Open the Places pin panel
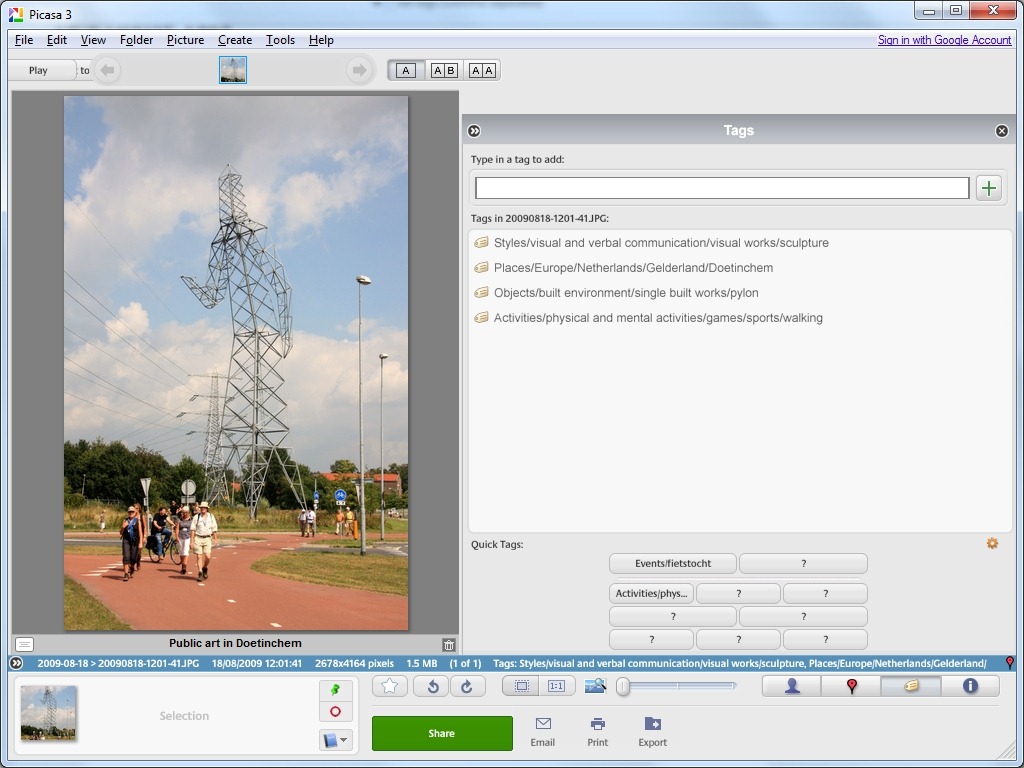This screenshot has width=1024, height=768. tap(851, 686)
